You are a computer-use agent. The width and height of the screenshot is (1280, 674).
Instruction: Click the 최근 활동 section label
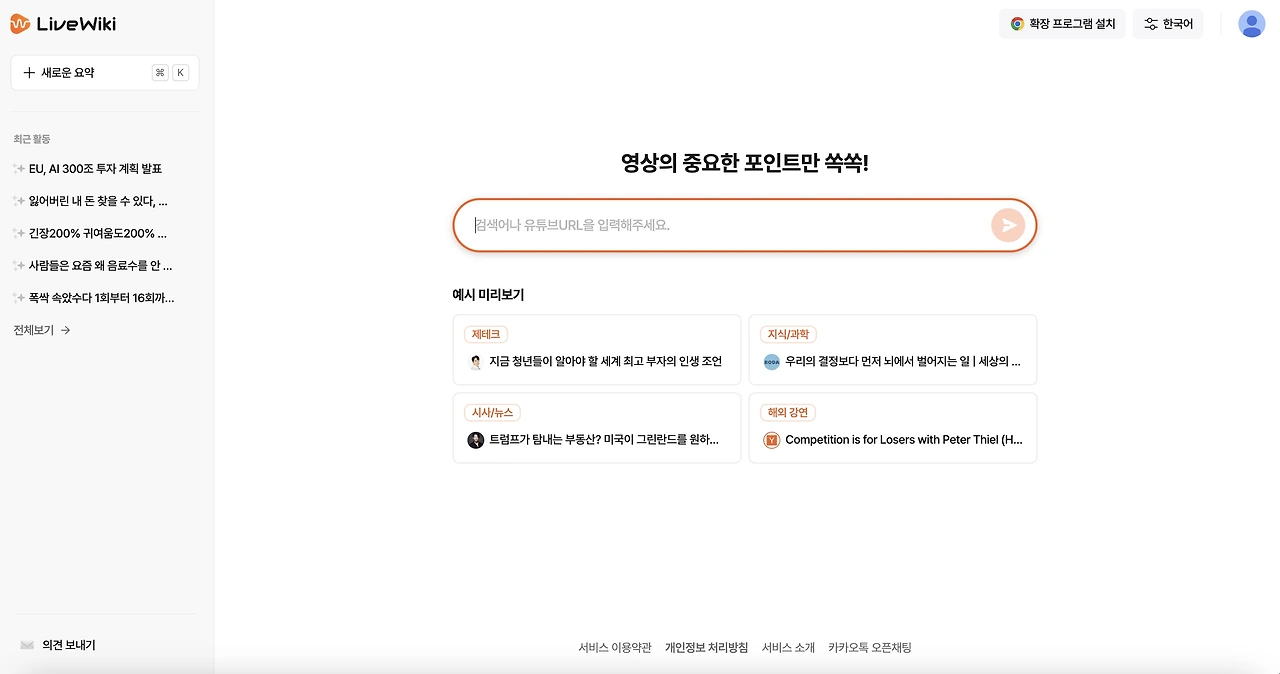[32, 139]
